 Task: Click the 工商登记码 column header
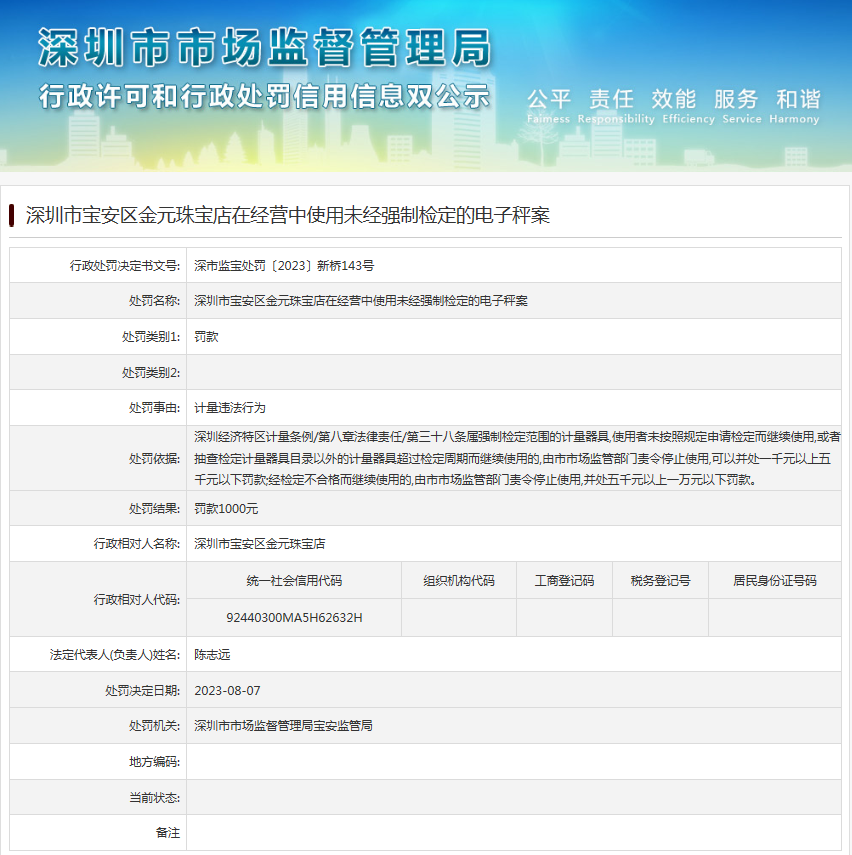[563, 580]
